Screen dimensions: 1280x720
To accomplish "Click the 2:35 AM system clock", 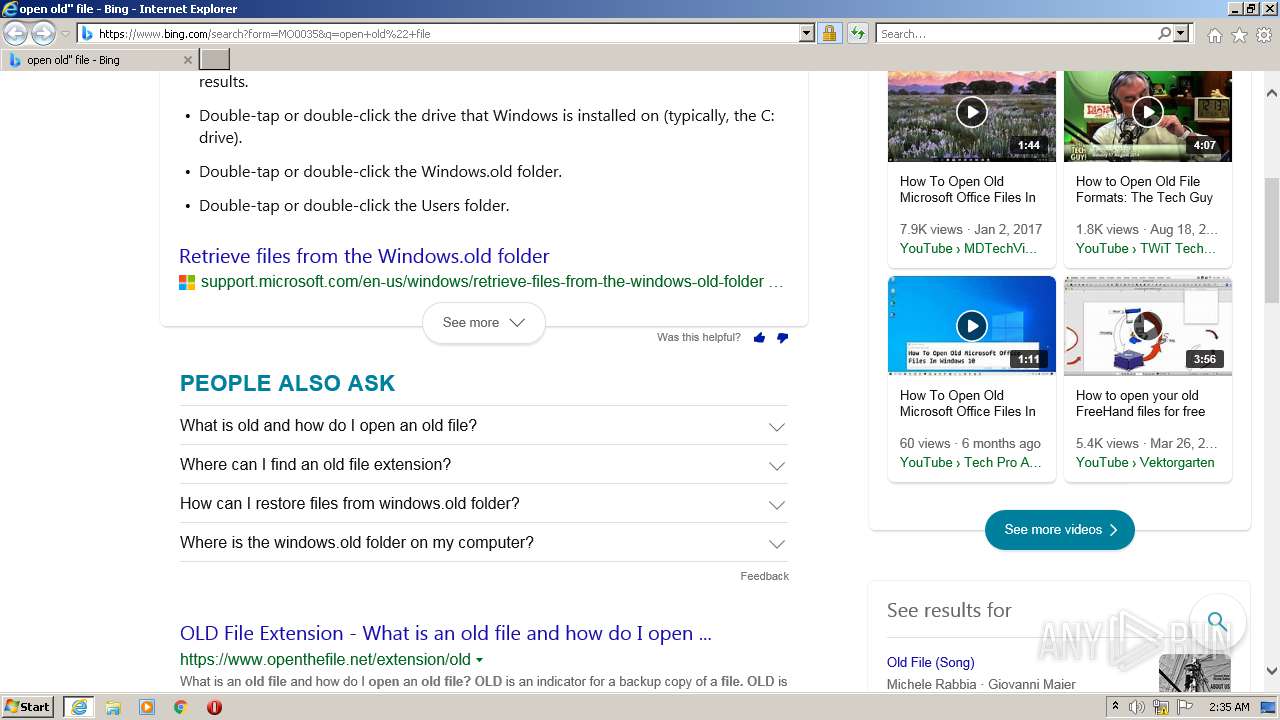I will [1229, 707].
